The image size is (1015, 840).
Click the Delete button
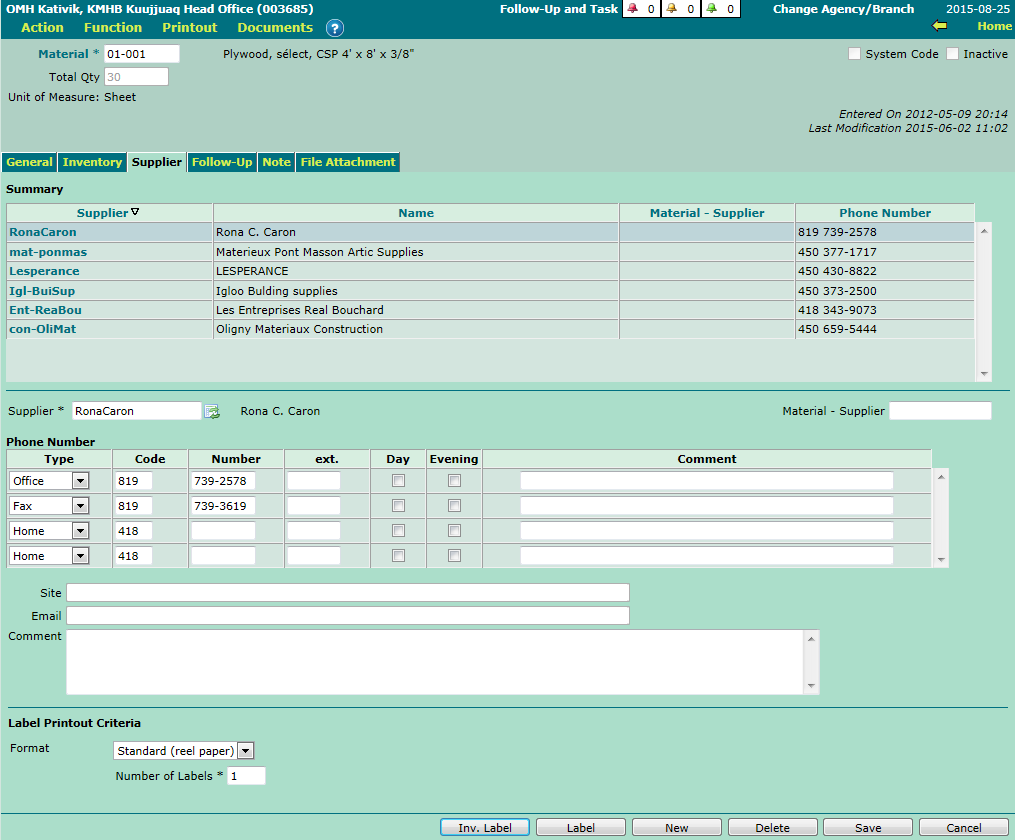click(x=772, y=828)
